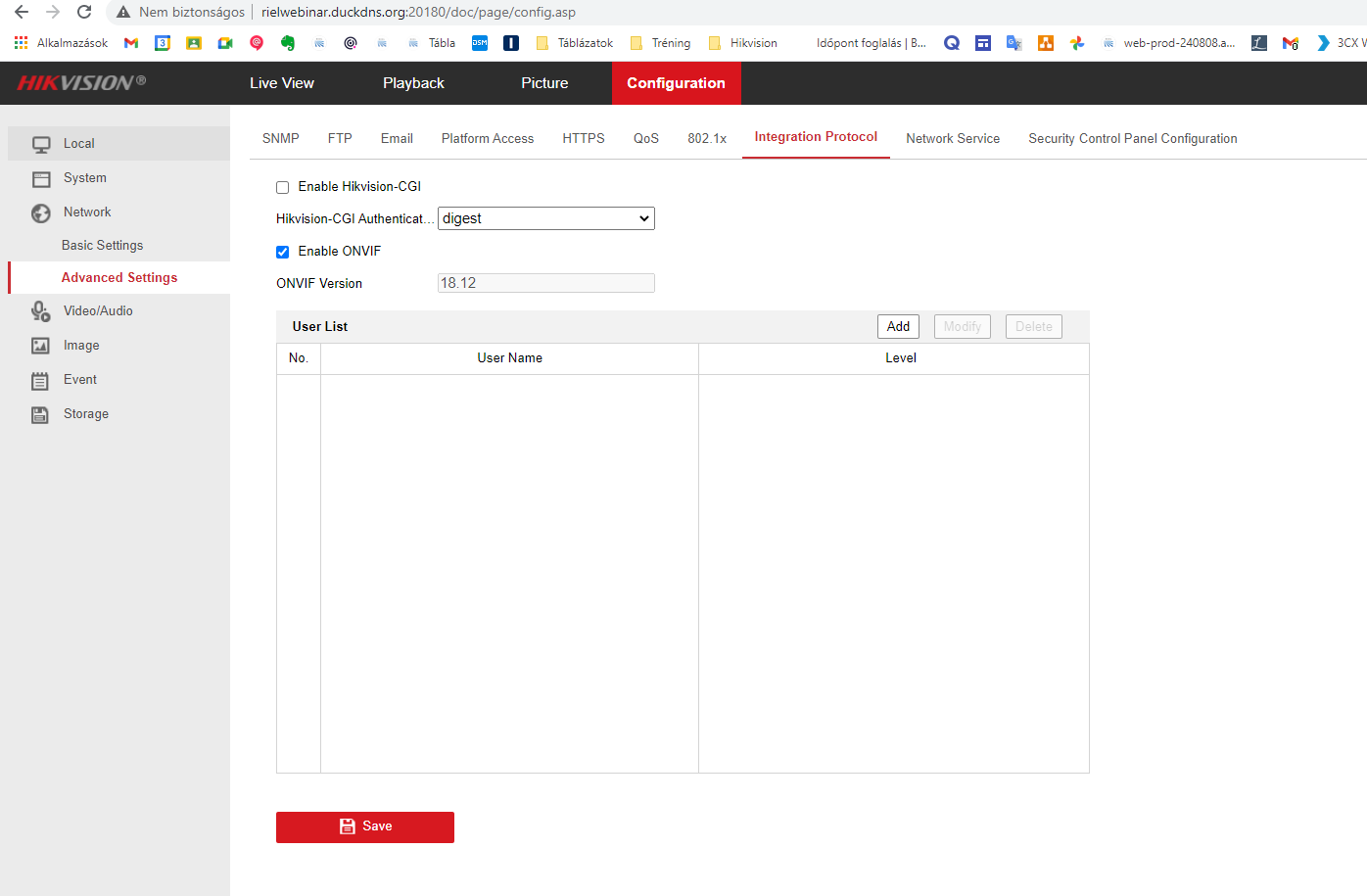Click the Level column header

coord(901,358)
